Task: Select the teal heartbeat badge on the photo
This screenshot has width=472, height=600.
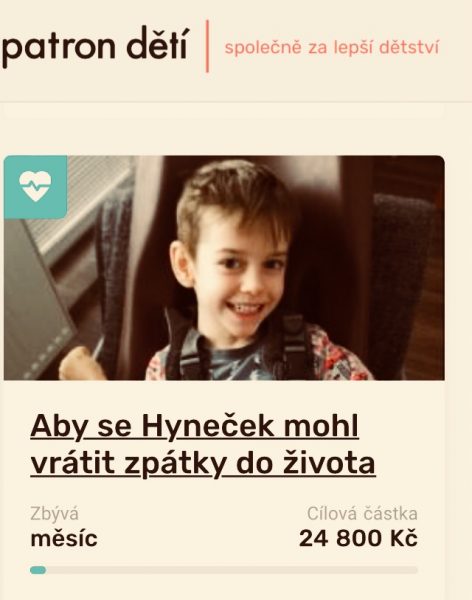Action: point(36,187)
